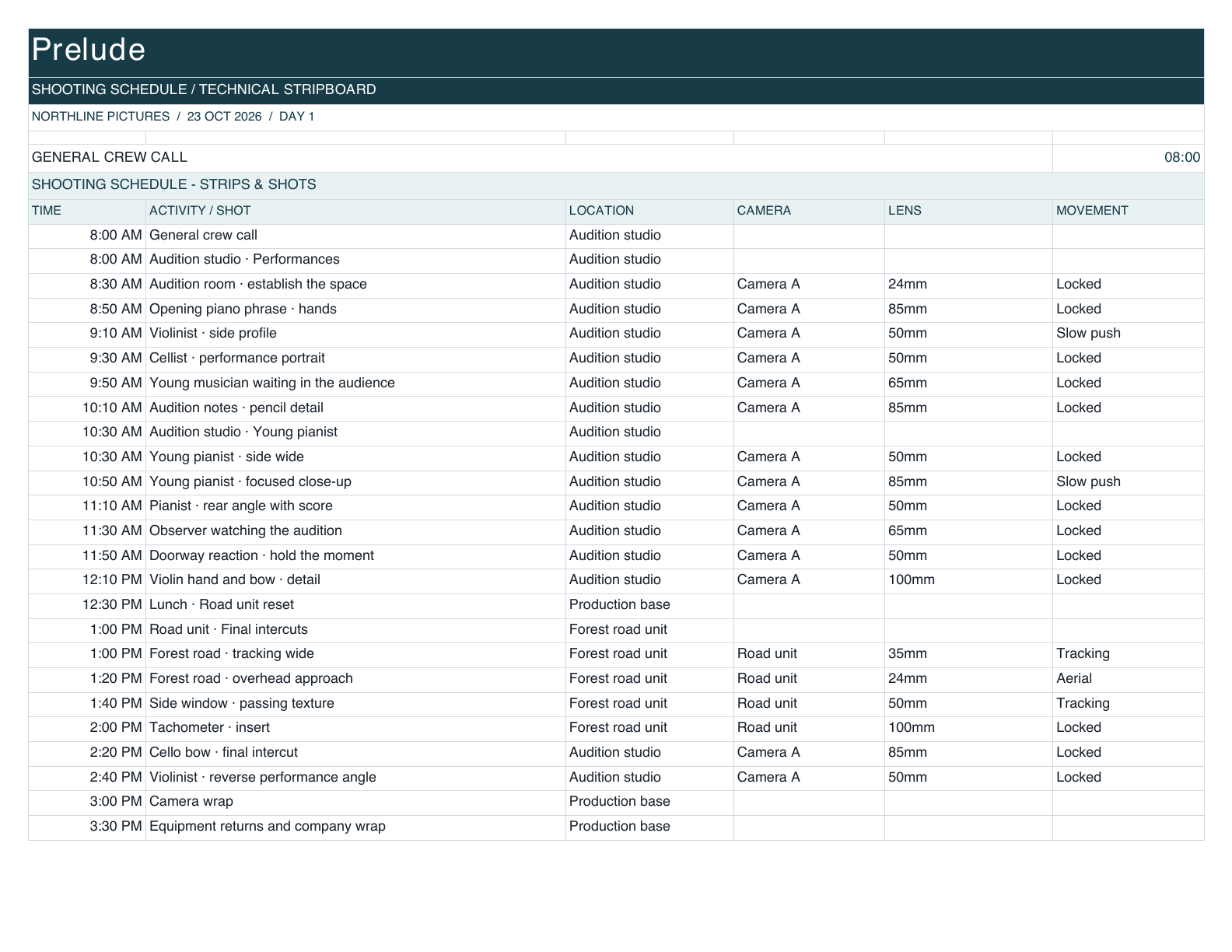Select the 'SHOOTING SCHEDULE - STRIPS & SHOTS' section header
This screenshot has height=952, width=1232.
(616, 185)
